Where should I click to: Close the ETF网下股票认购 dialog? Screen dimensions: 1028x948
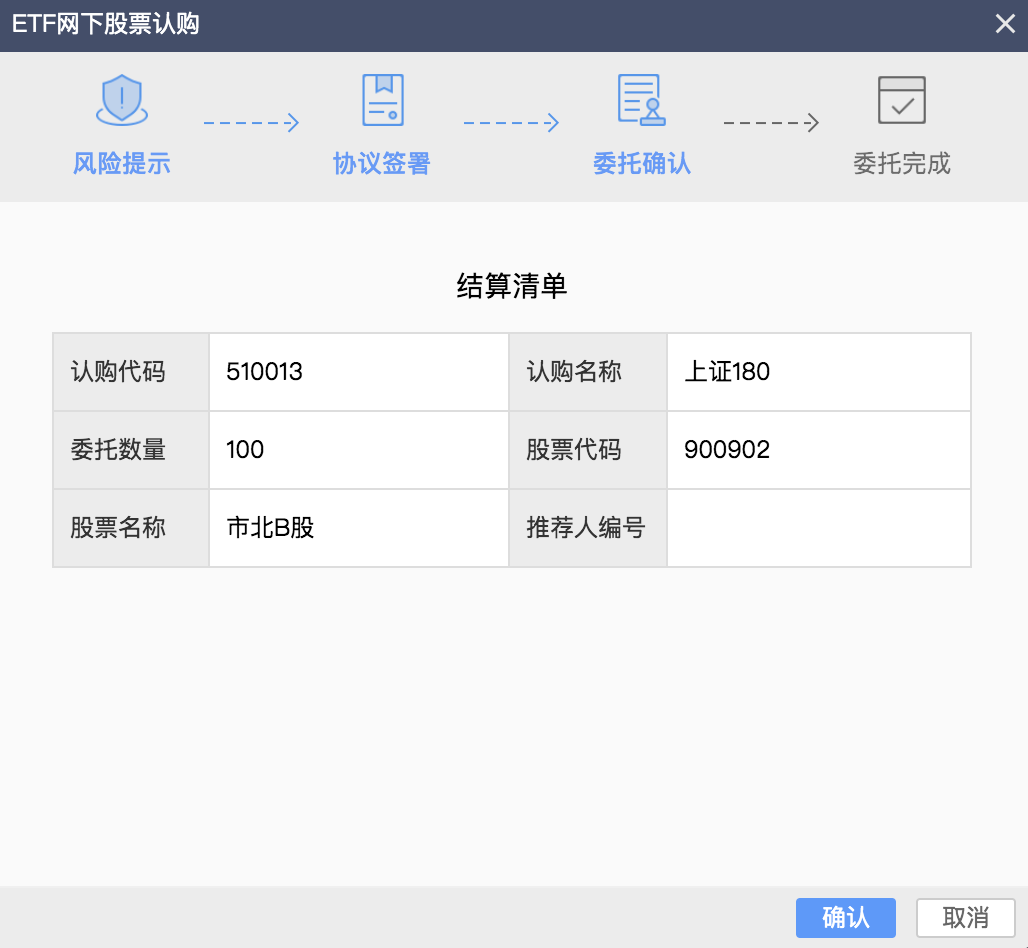[x=1004, y=25]
